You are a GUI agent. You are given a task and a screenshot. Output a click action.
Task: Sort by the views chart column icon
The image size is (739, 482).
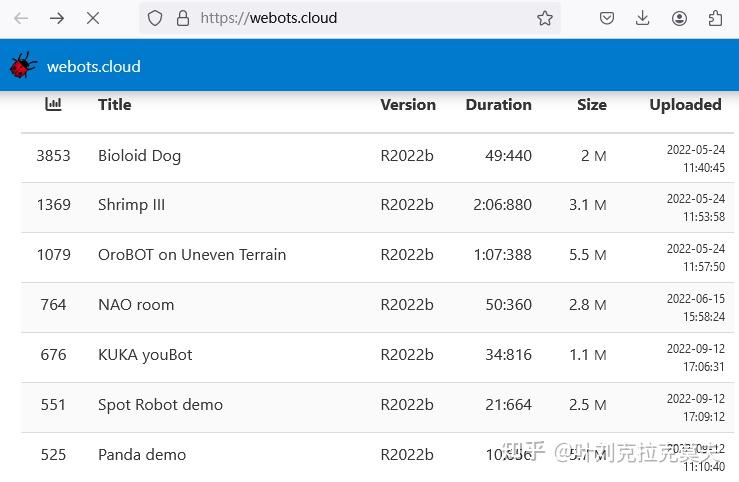[x=54, y=104]
